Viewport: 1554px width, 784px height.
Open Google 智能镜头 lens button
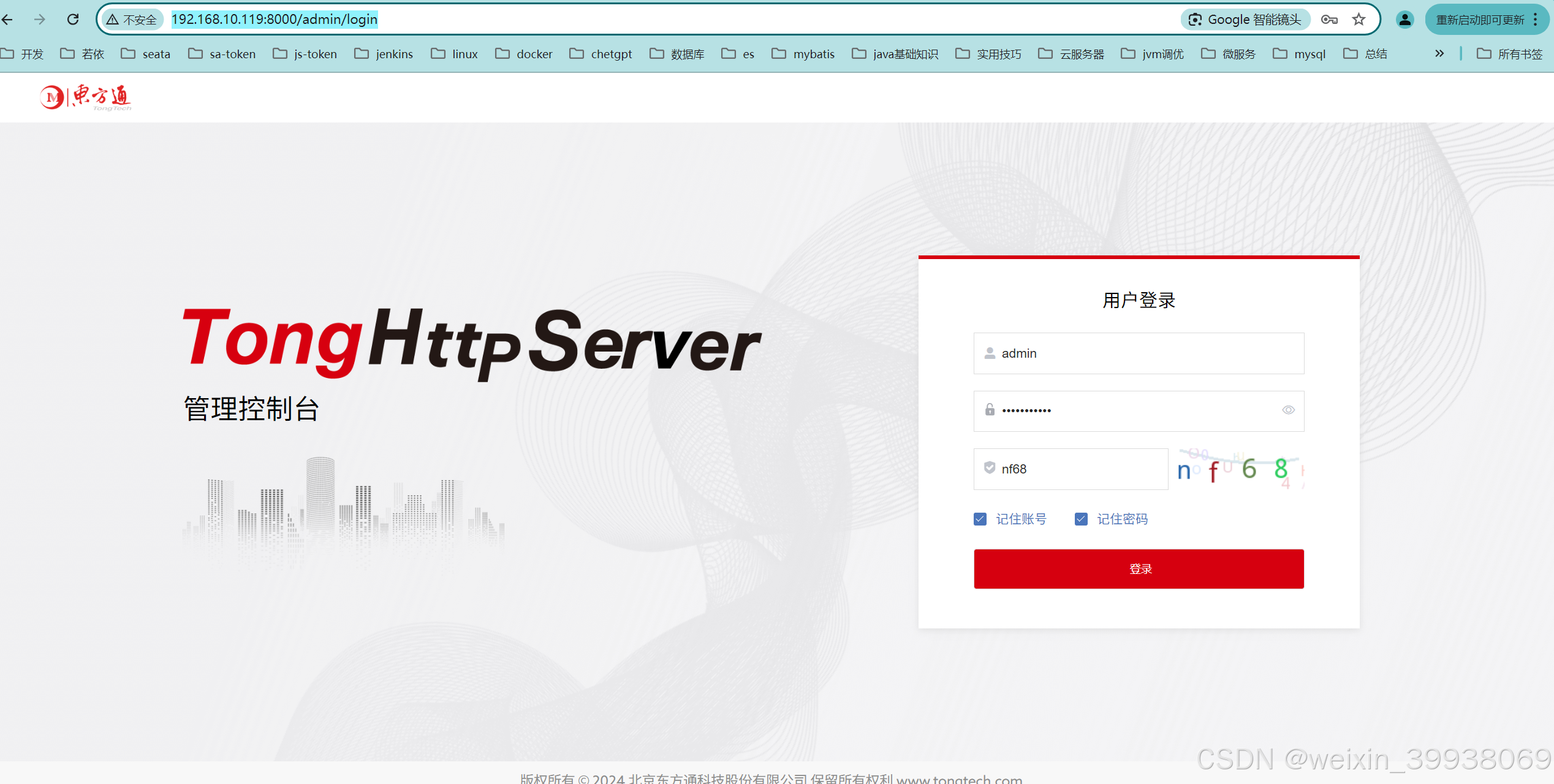(1245, 20)
